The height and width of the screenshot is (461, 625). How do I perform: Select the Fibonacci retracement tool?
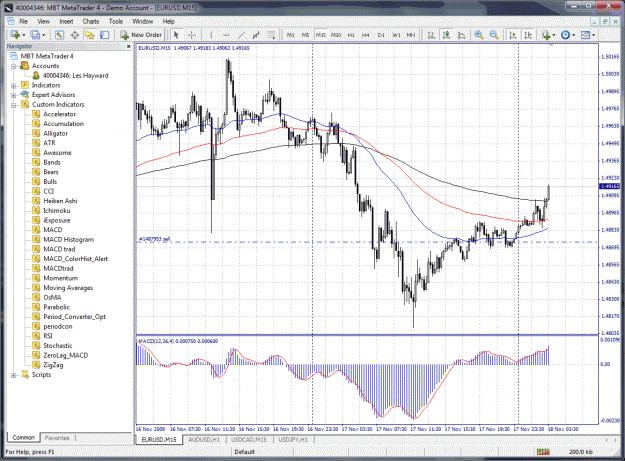tap(271, 35)
